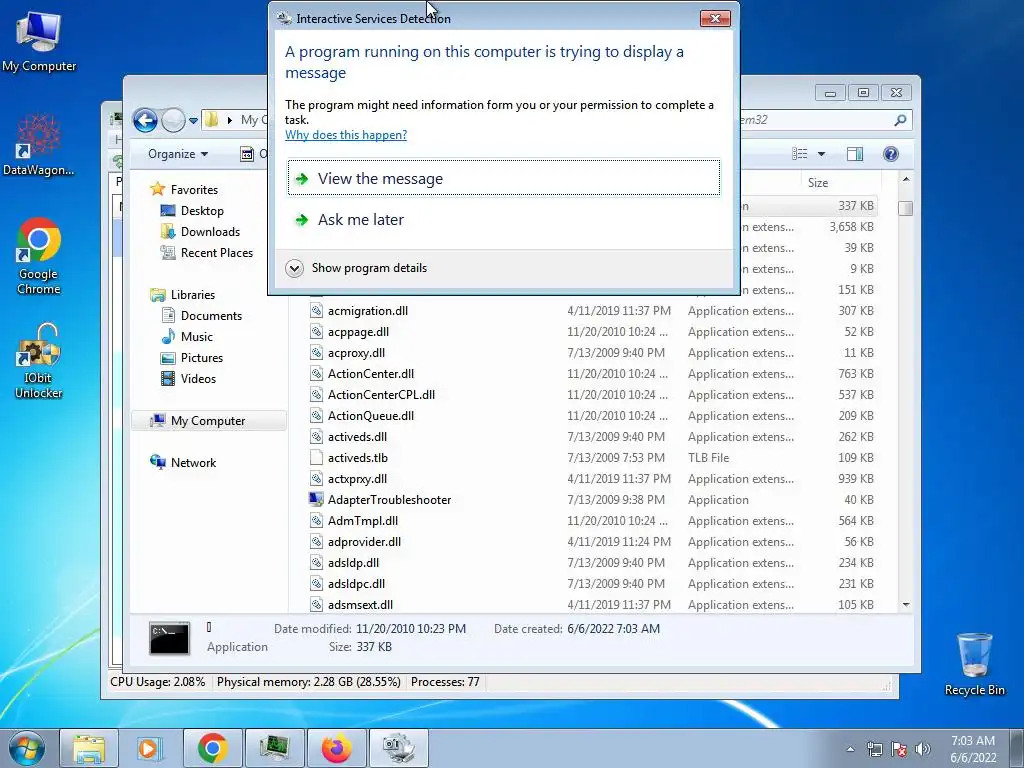Open Documents library
The image size is (1024, 768).
[202, 315]
